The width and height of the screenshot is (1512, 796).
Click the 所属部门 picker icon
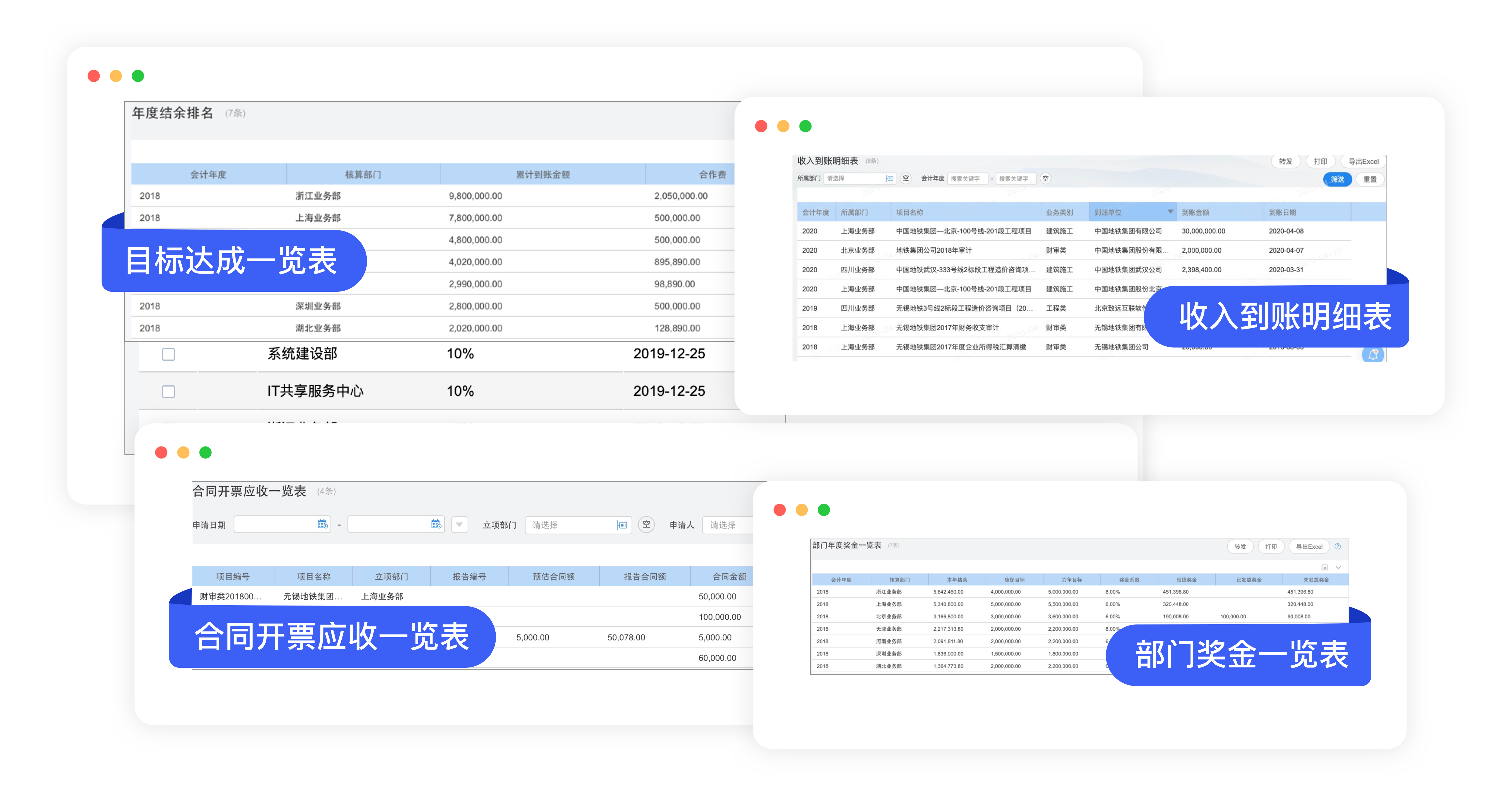tap(890, 178)
